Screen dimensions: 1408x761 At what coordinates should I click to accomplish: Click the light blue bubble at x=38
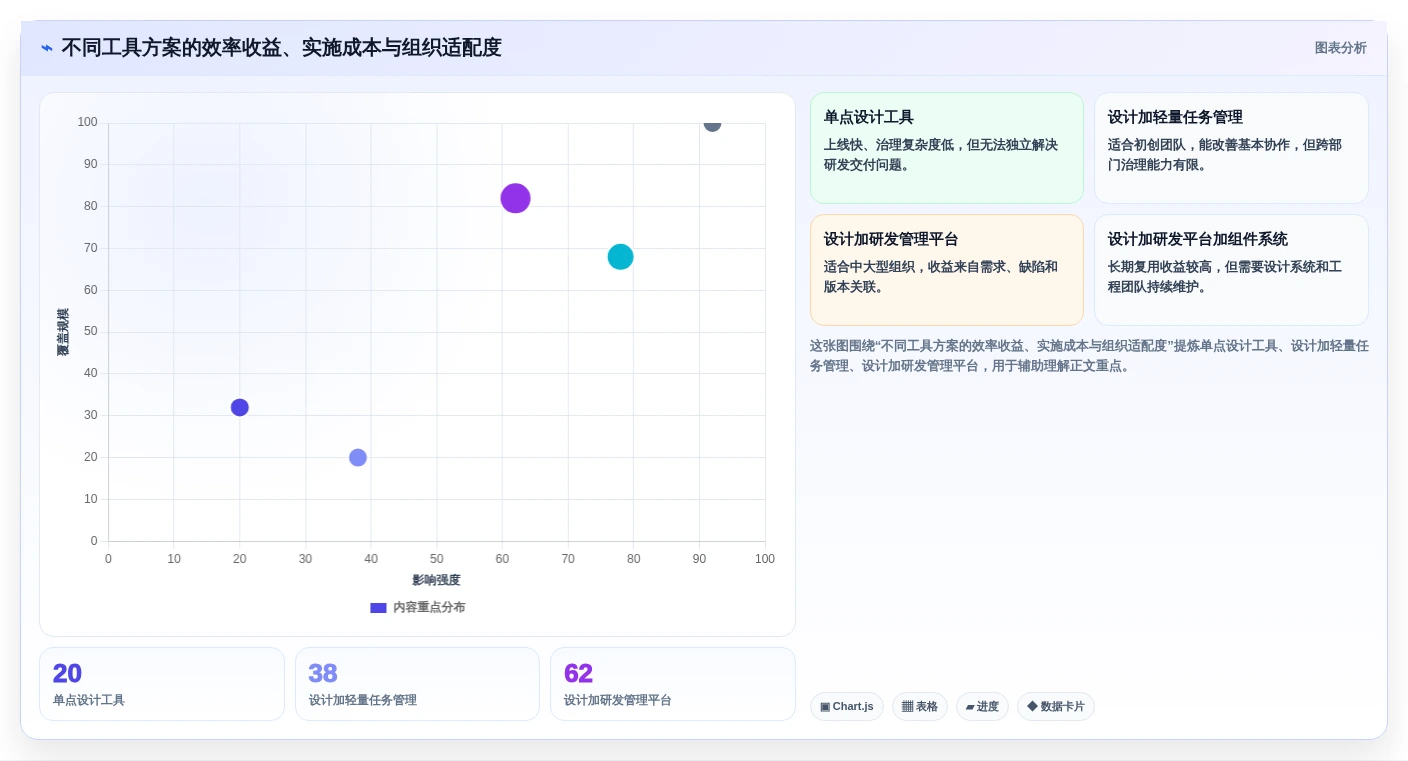(358, 457)
